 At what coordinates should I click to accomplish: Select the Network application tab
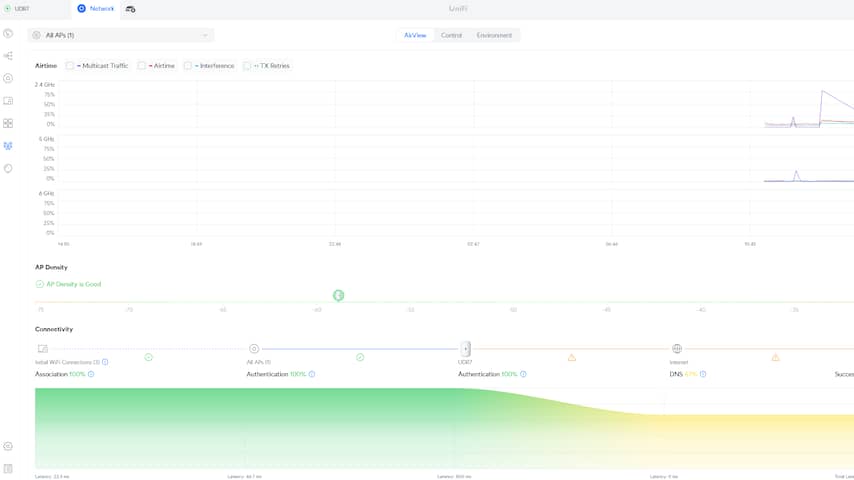click(96, 9)
